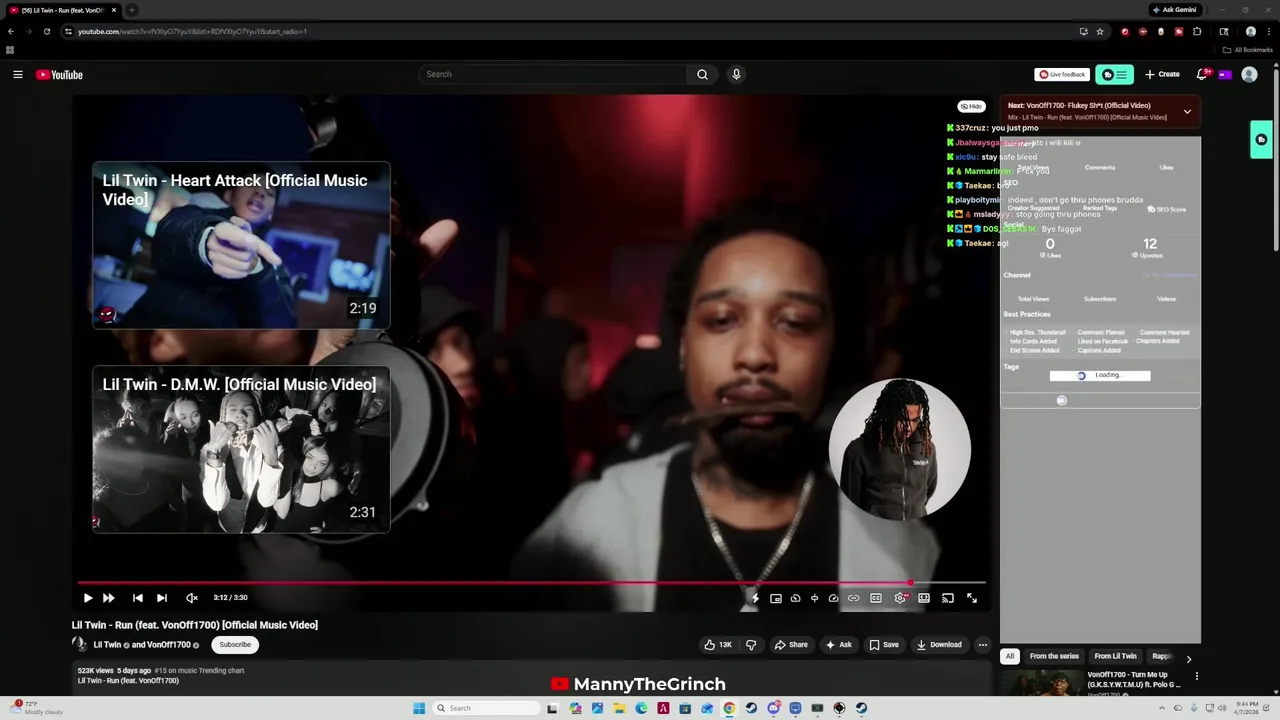Open the All Bookmarks folder

[1248, 50]
